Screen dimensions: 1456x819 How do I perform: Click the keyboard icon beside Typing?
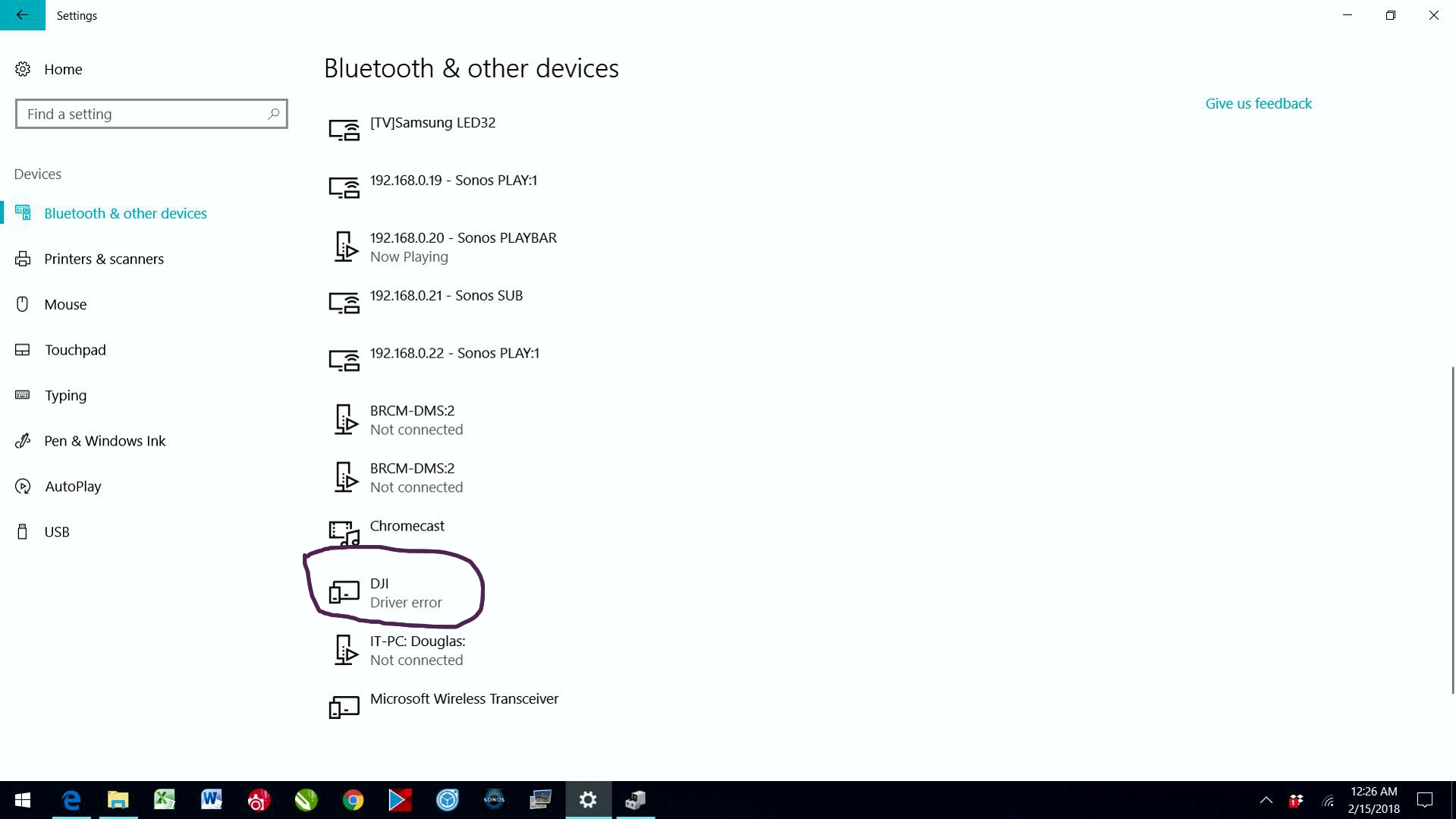point(23,395)
